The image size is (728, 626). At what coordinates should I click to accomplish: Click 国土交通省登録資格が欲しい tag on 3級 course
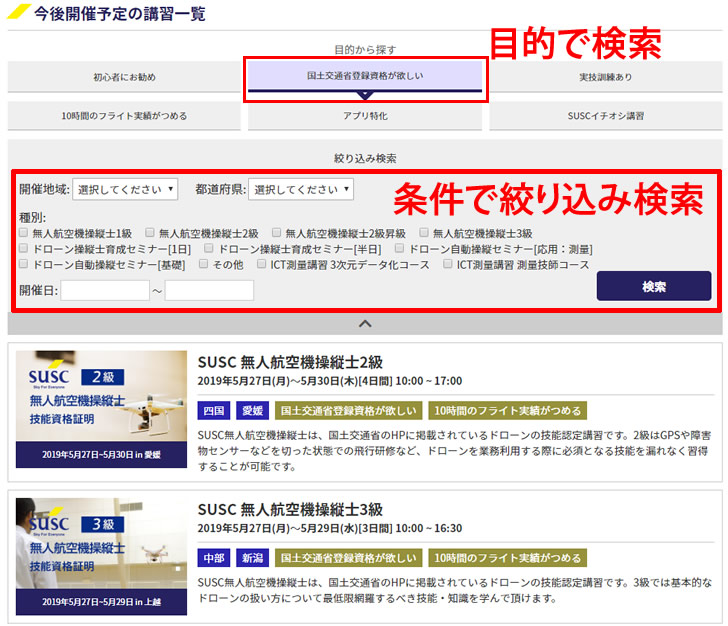tap(349, 558)
